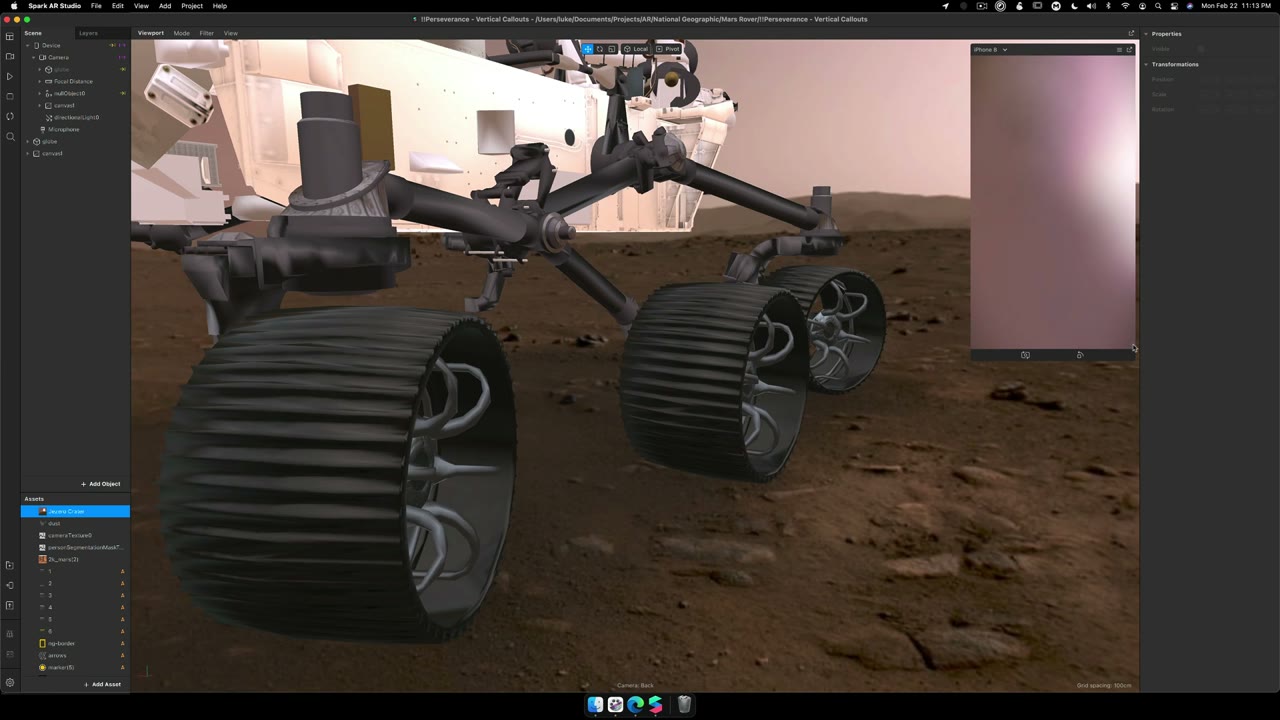Open settings gear at bottom-left

(10, 683)
